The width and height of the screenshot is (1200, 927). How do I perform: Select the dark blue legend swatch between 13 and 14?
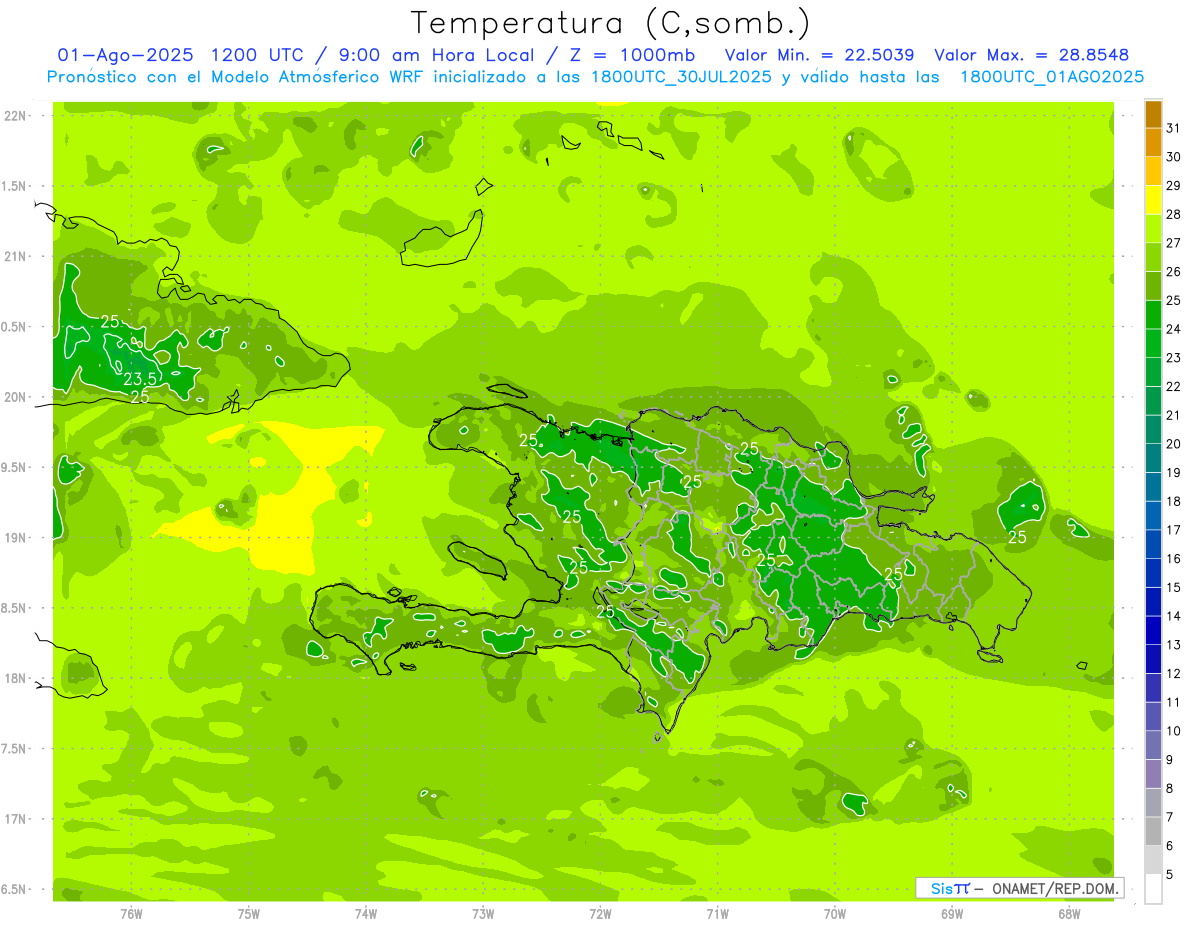(1153, 631)
